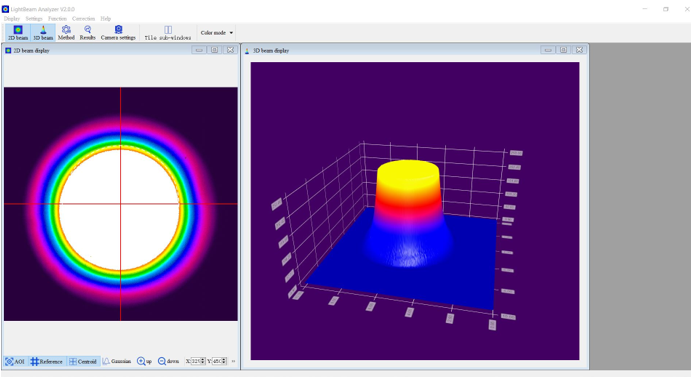Maximize the 3D beam display sub-window
This screenshot has width=692, height=377.
pos(564,50)
